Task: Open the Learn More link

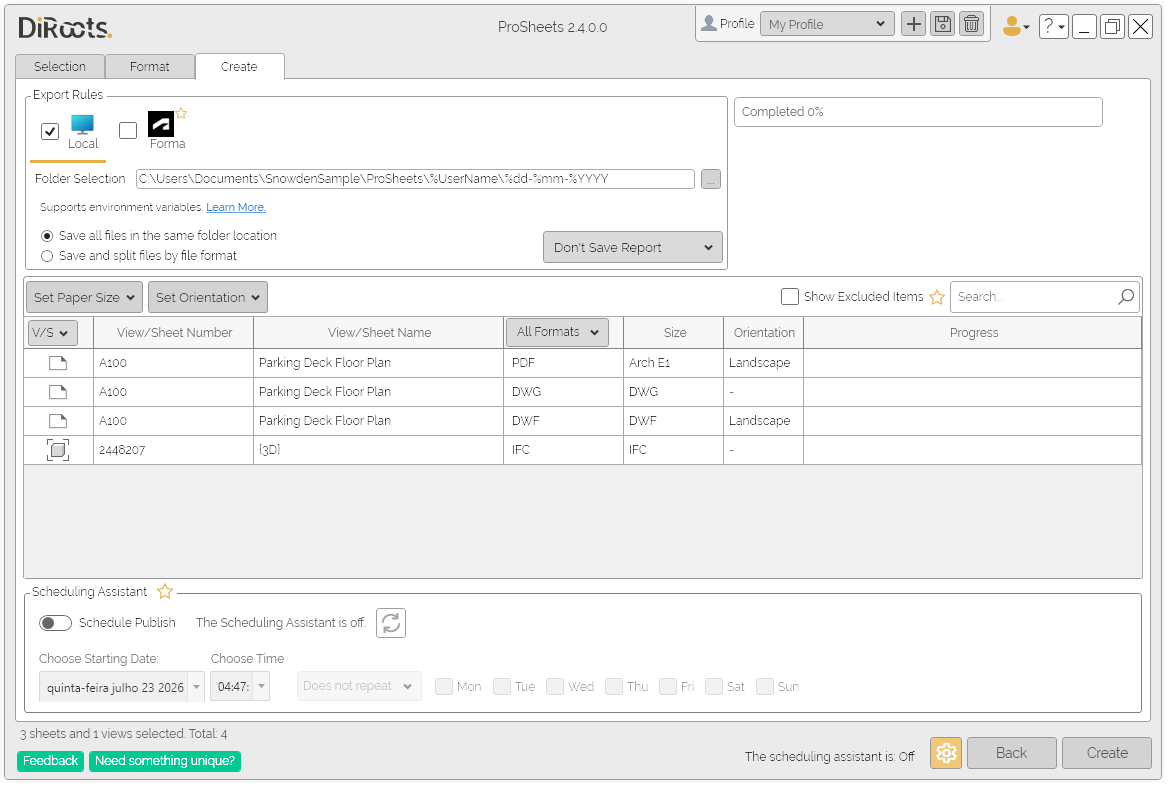Action: pos(235,208)
